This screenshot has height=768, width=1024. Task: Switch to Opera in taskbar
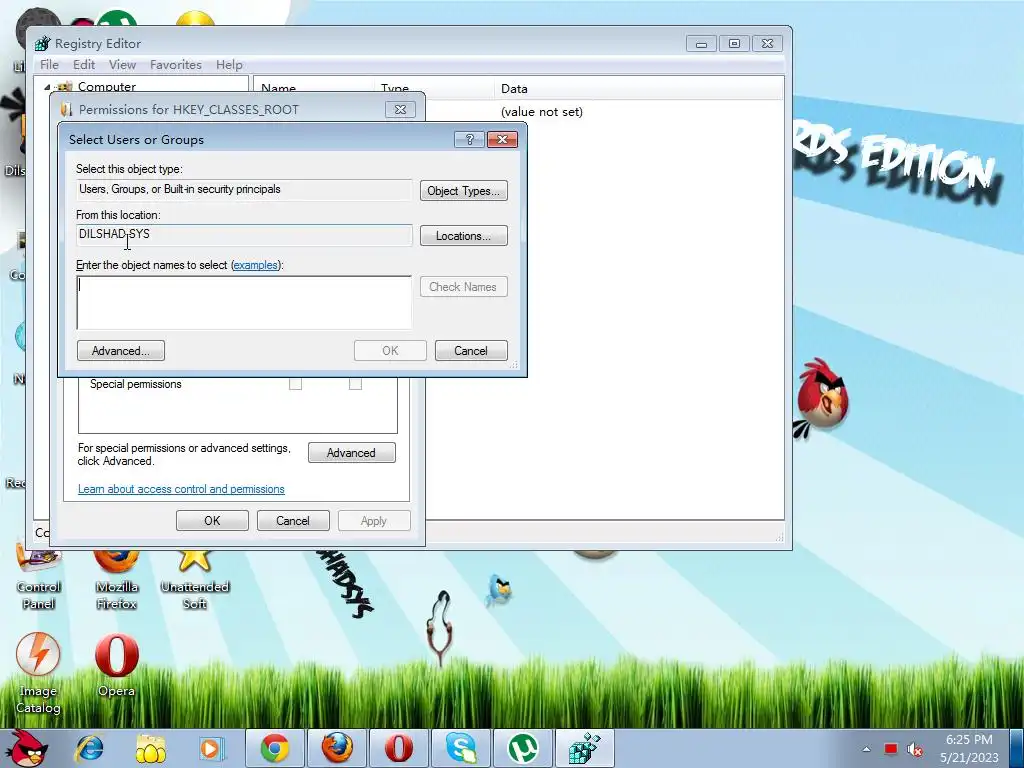(398, 748)
